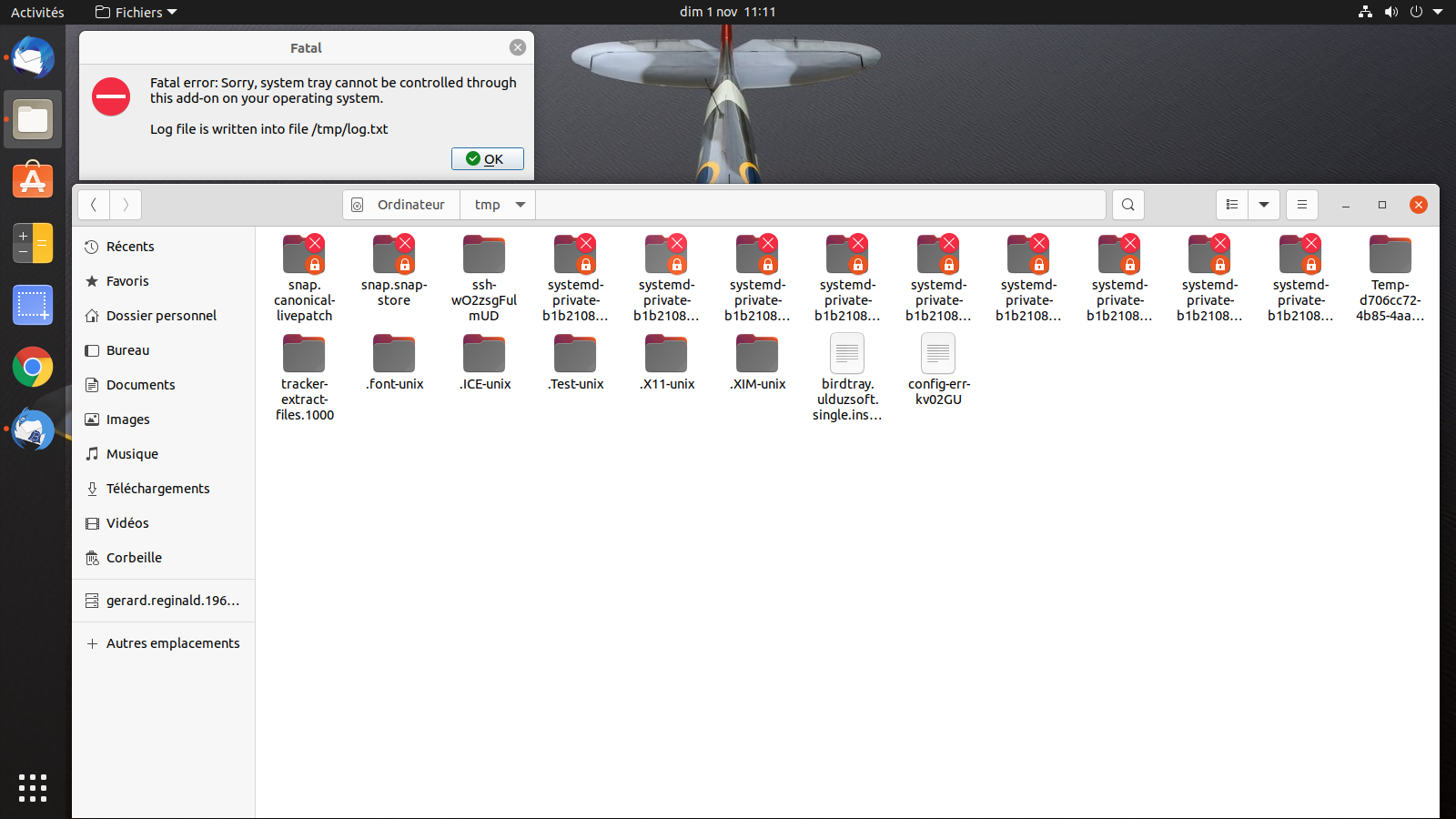
Task: Open the view options dropdown arrow
Action: (1264, 205)
